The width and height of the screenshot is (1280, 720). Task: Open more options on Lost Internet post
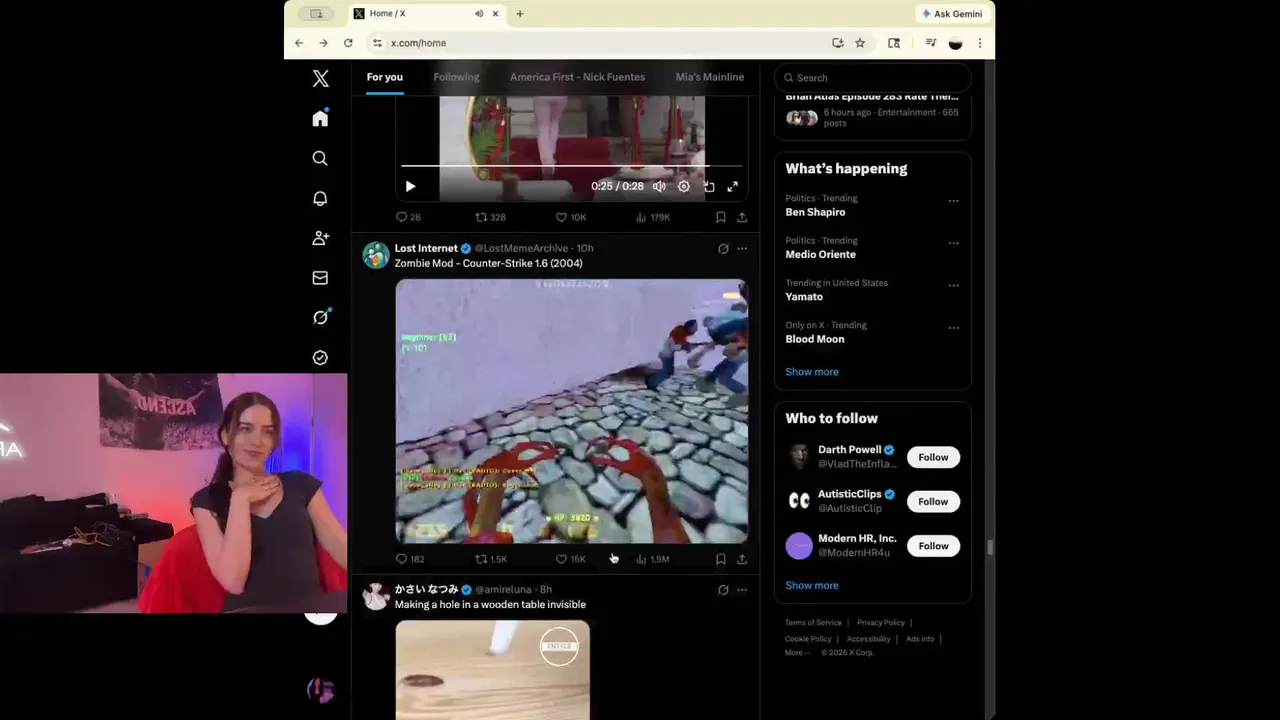point(742,248)
